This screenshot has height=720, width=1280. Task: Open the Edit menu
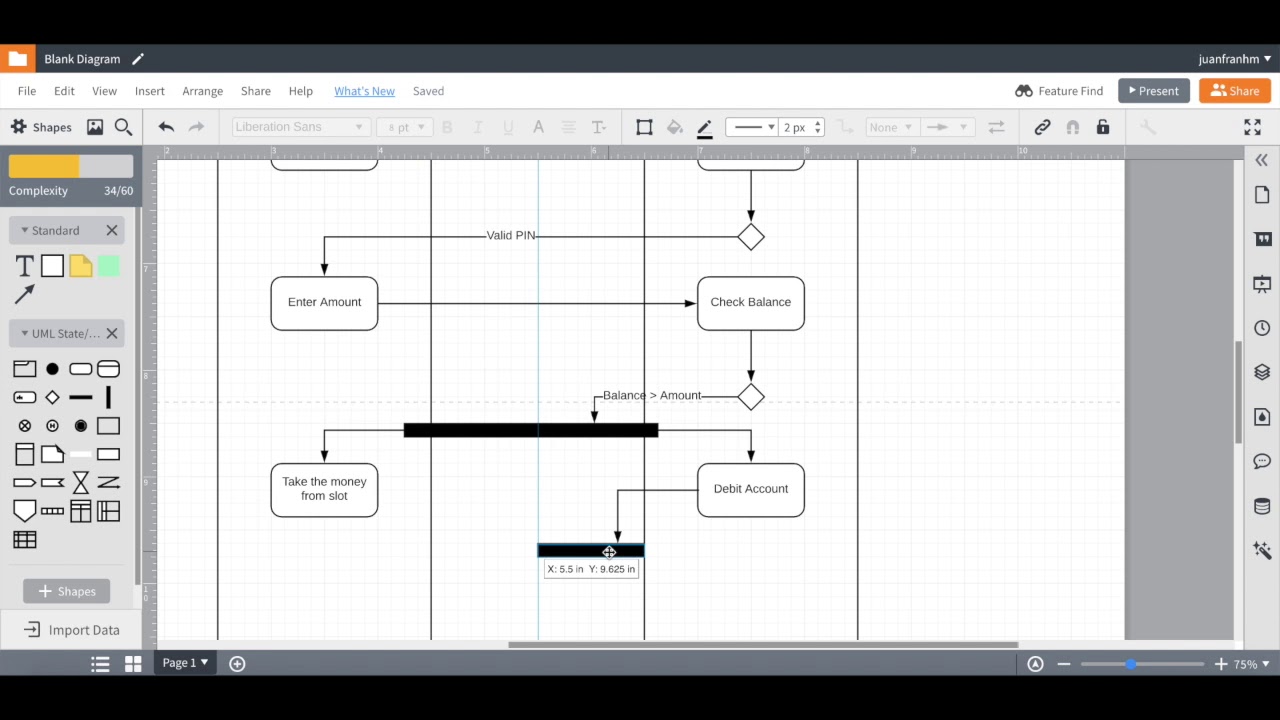pyautogui.click(x=64, y=91)
